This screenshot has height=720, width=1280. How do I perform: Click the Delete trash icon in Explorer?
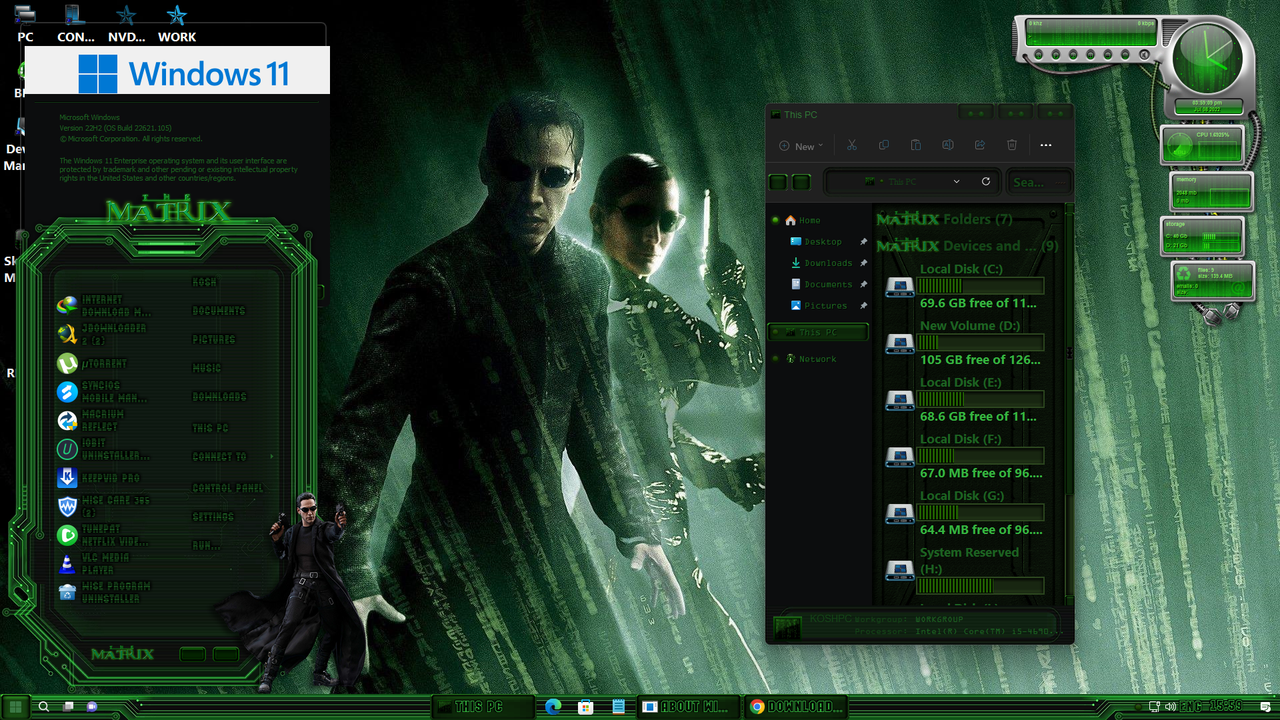1012,145
